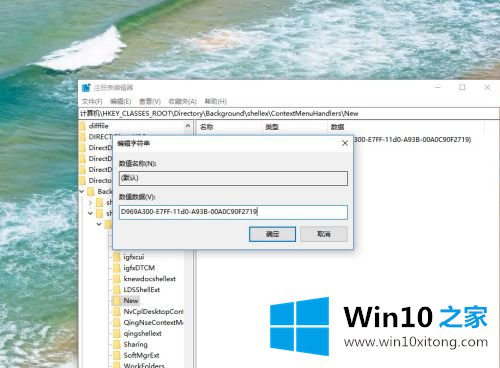Click the value name field
Screen dimensions: 500x368
(233, 178)
